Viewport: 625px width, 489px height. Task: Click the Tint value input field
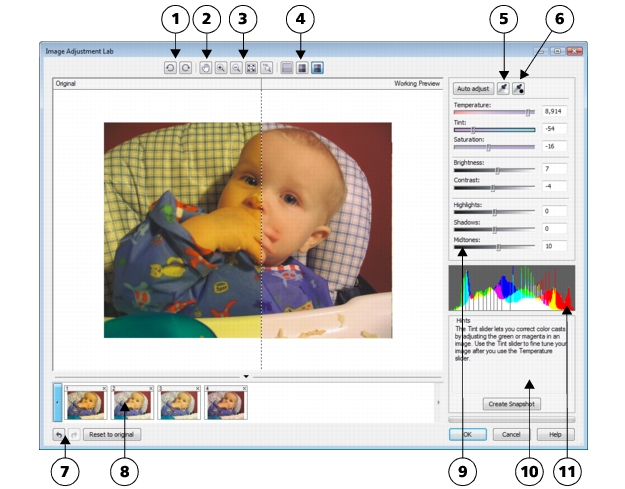tap(555, 129)
